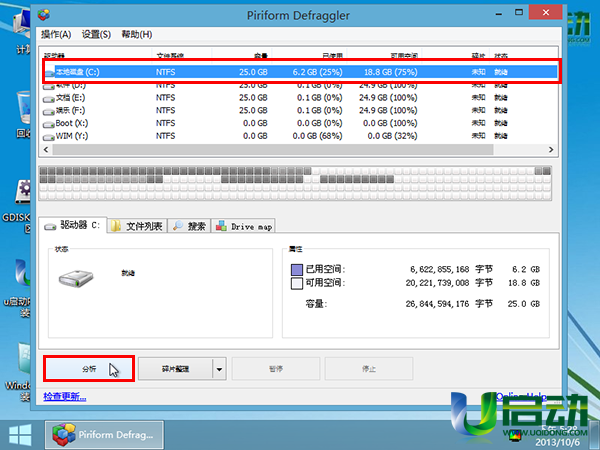Click the 停止 stop button
This screenshot has height=450, width=600.
tap(369, 369)
